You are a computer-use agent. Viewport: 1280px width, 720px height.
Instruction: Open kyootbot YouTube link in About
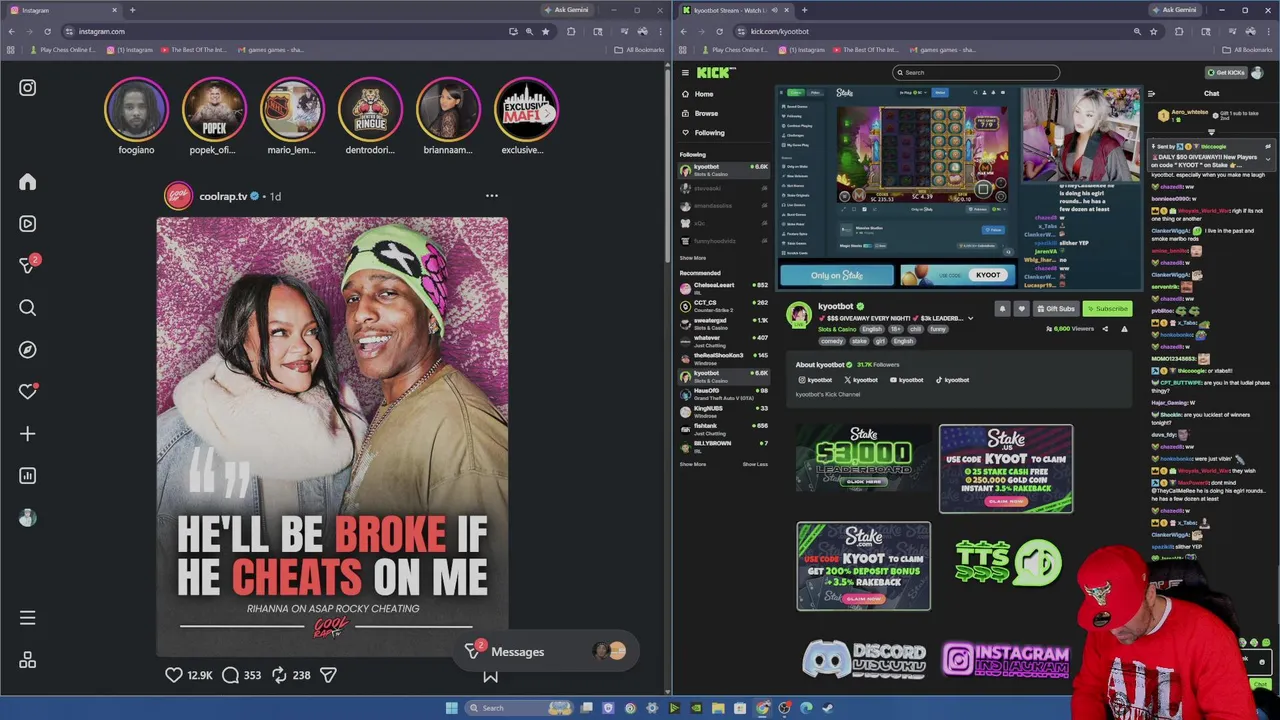point(906,380)
